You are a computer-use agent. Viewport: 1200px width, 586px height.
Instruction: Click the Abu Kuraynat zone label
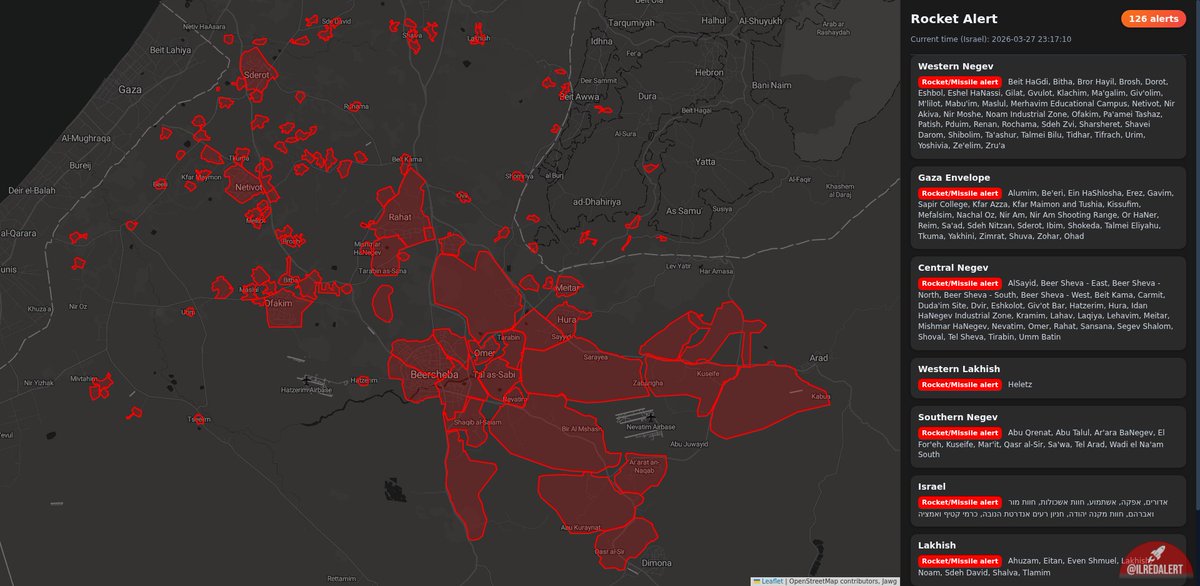click(x=580, y=526)
